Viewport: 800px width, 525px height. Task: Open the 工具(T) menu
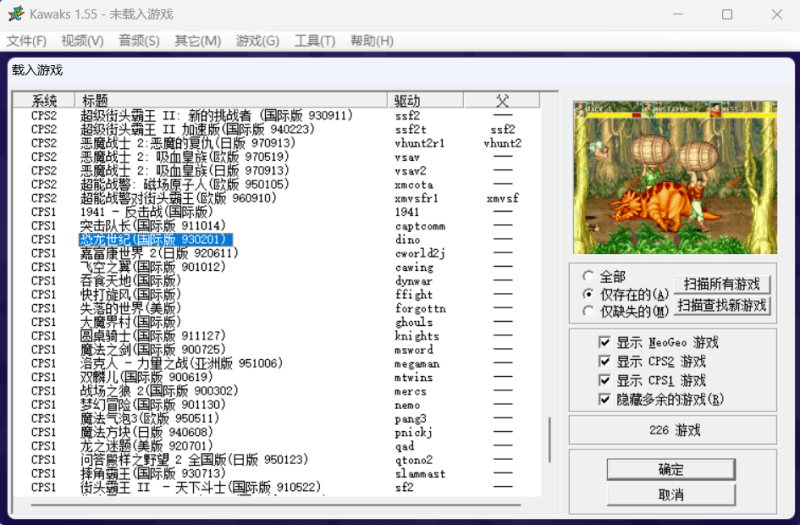point(314,41)
